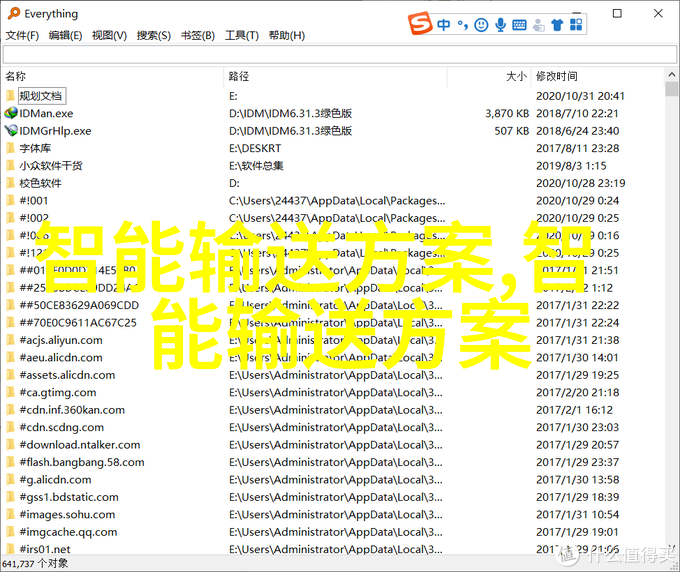Click folder icon of 小众软件干货
The image size is (680, 572).
pos(11,166)
